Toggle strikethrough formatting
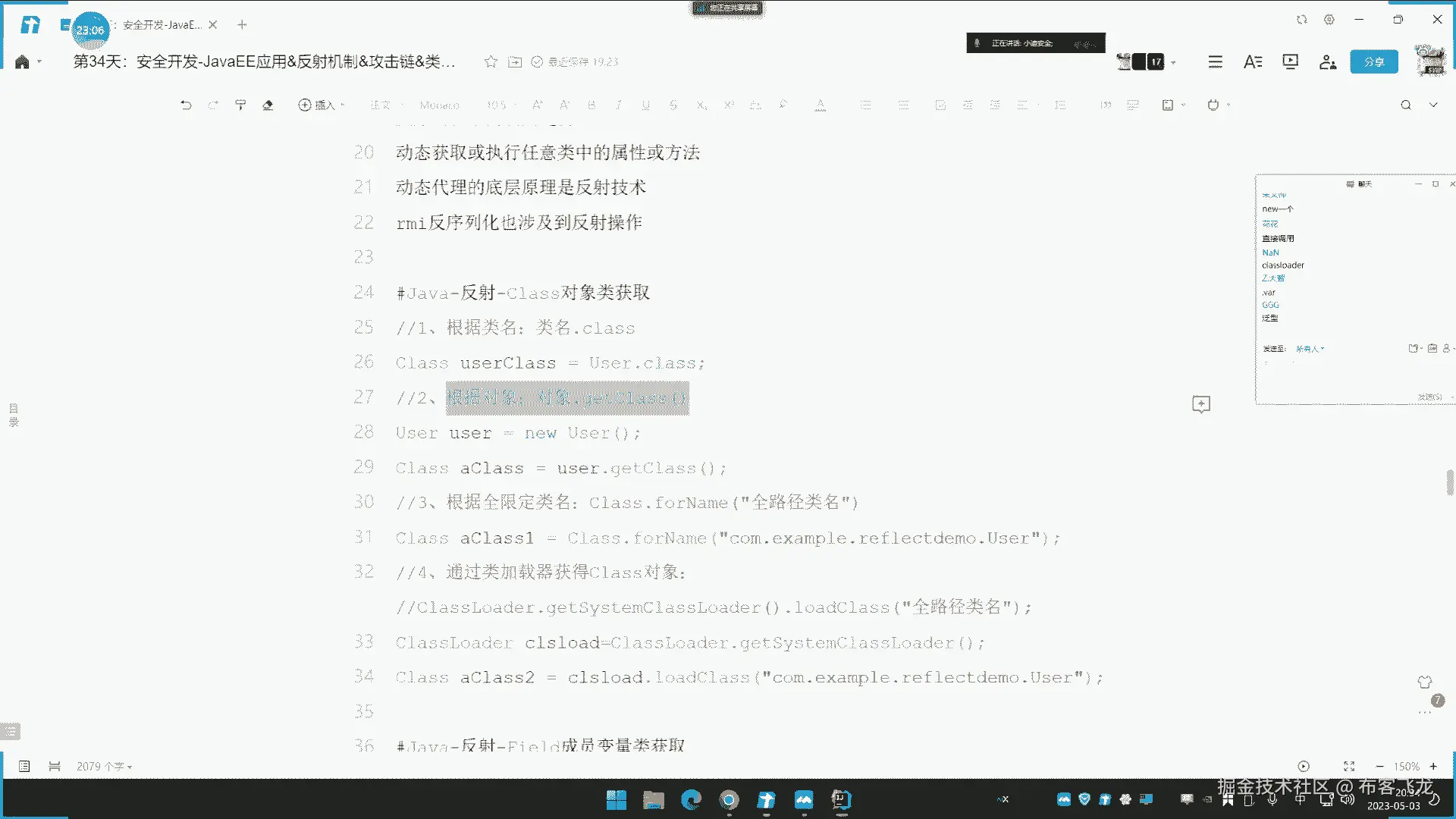The width and height of the screenshot is (1456, 819). tap(673, 105)
